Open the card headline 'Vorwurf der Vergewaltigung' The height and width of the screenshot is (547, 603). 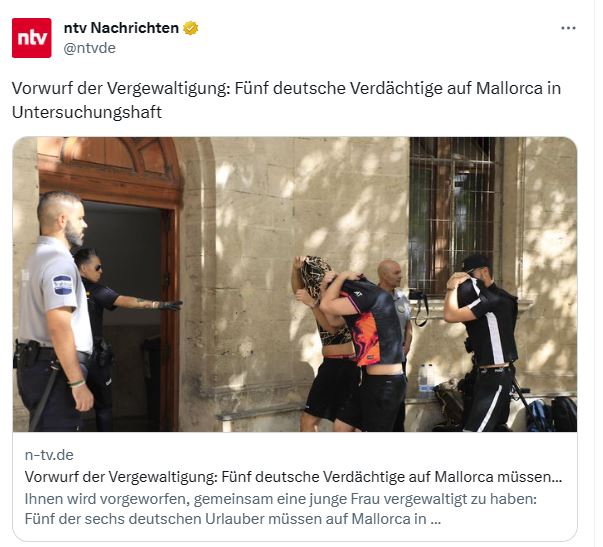click(293, 477)
